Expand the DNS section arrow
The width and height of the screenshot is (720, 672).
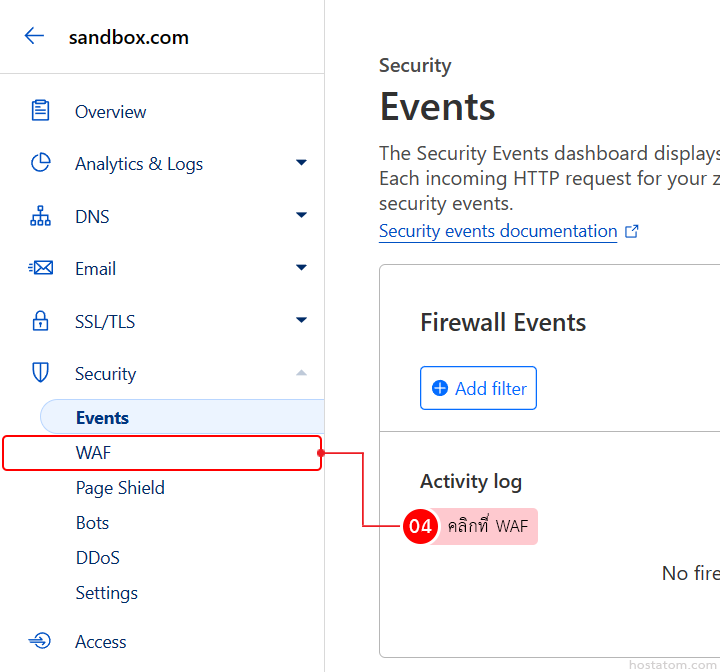coord(301,216)
